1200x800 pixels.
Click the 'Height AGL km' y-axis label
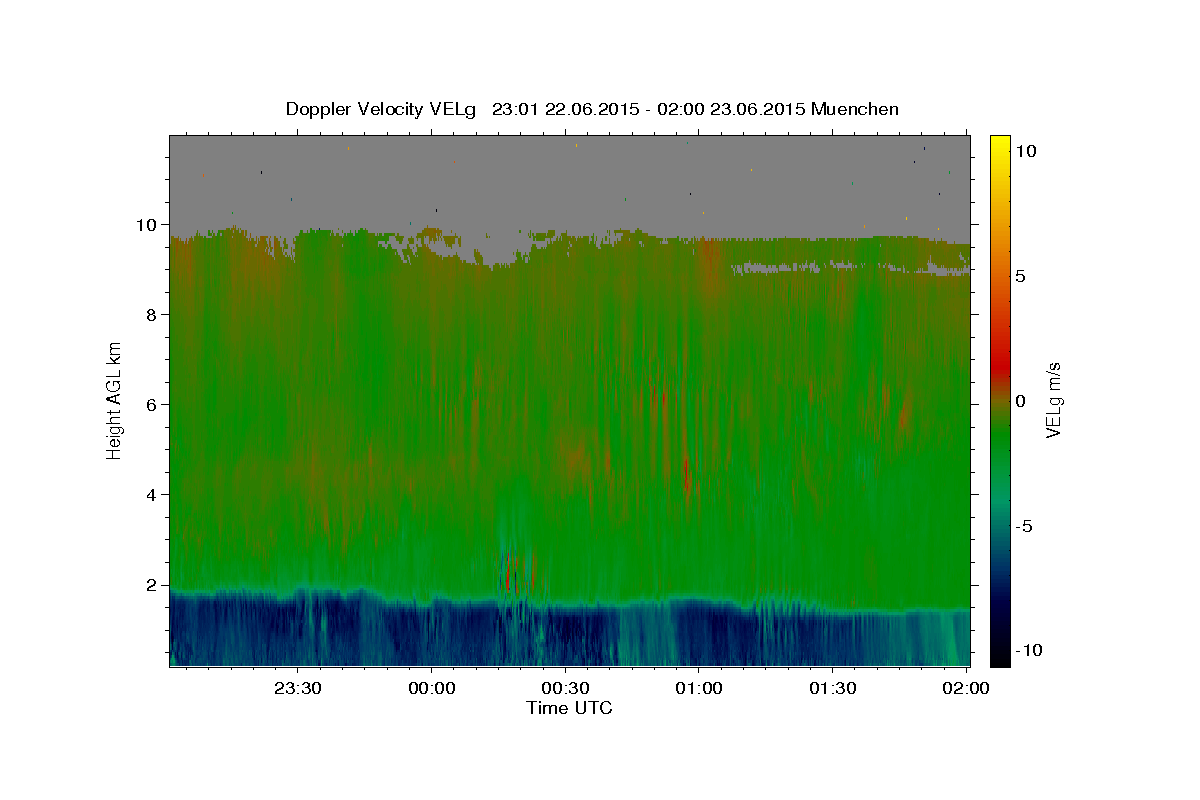pyautogui.click(x=114, y=400)
